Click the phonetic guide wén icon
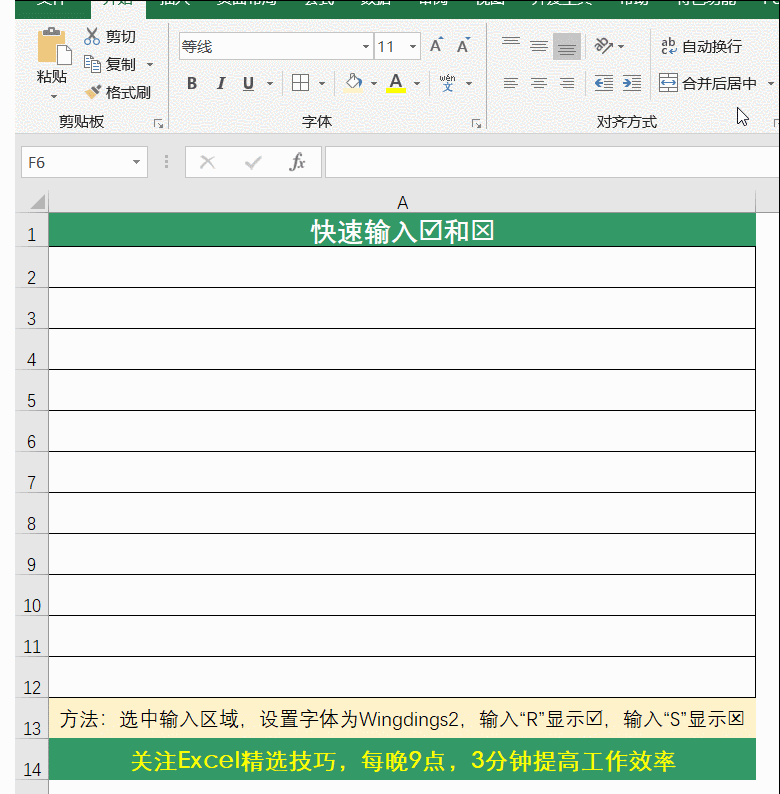Screen dimensions: 780x794 coord(447,83)
